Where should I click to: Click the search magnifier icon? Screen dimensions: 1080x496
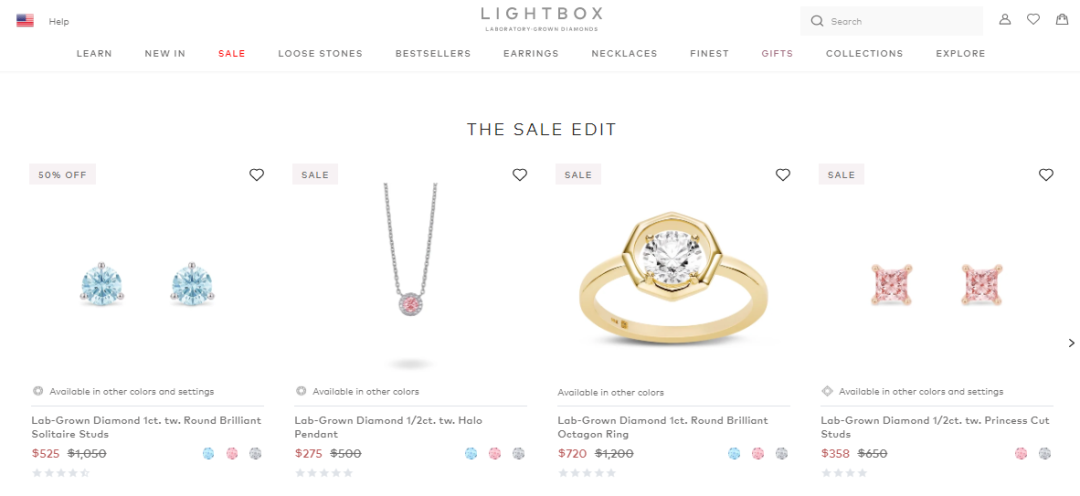point(817,21)
